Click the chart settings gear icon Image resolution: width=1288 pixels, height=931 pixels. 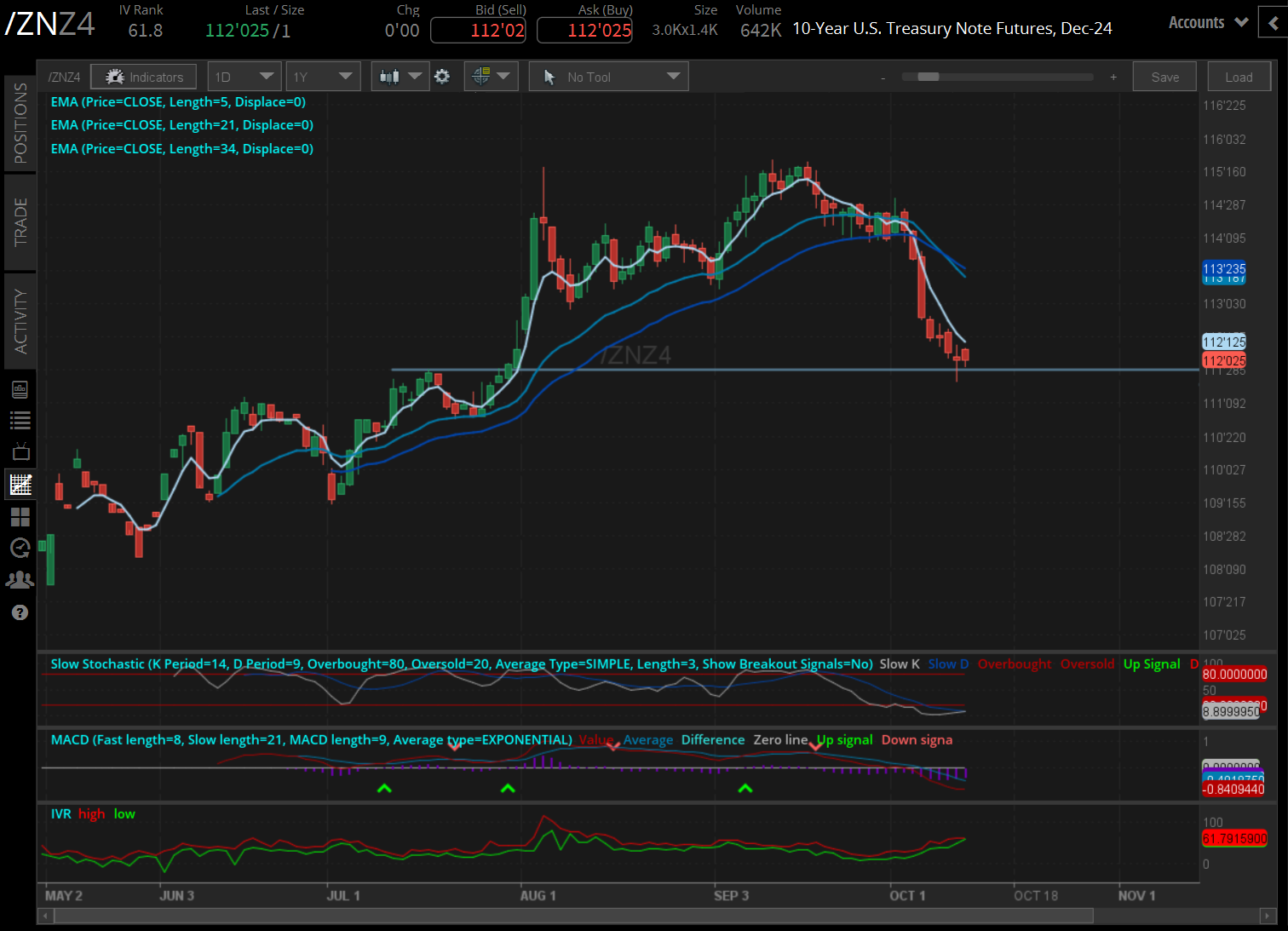(x=442, y=76)
